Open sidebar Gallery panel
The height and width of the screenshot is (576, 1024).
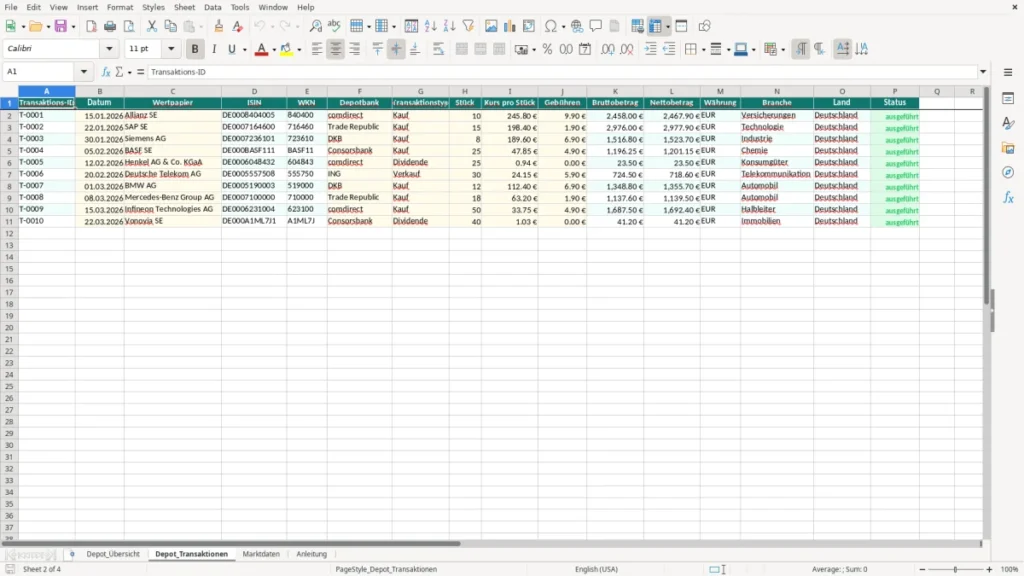click(x=1008, y=148)
